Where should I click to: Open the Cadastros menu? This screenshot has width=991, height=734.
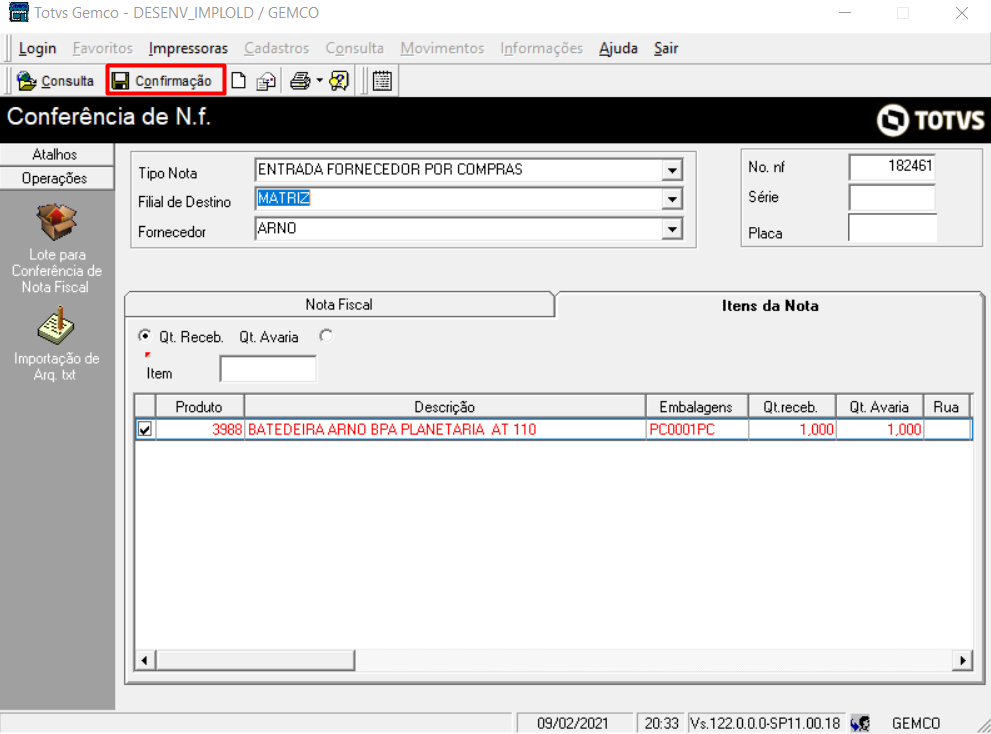pos(277,48)
